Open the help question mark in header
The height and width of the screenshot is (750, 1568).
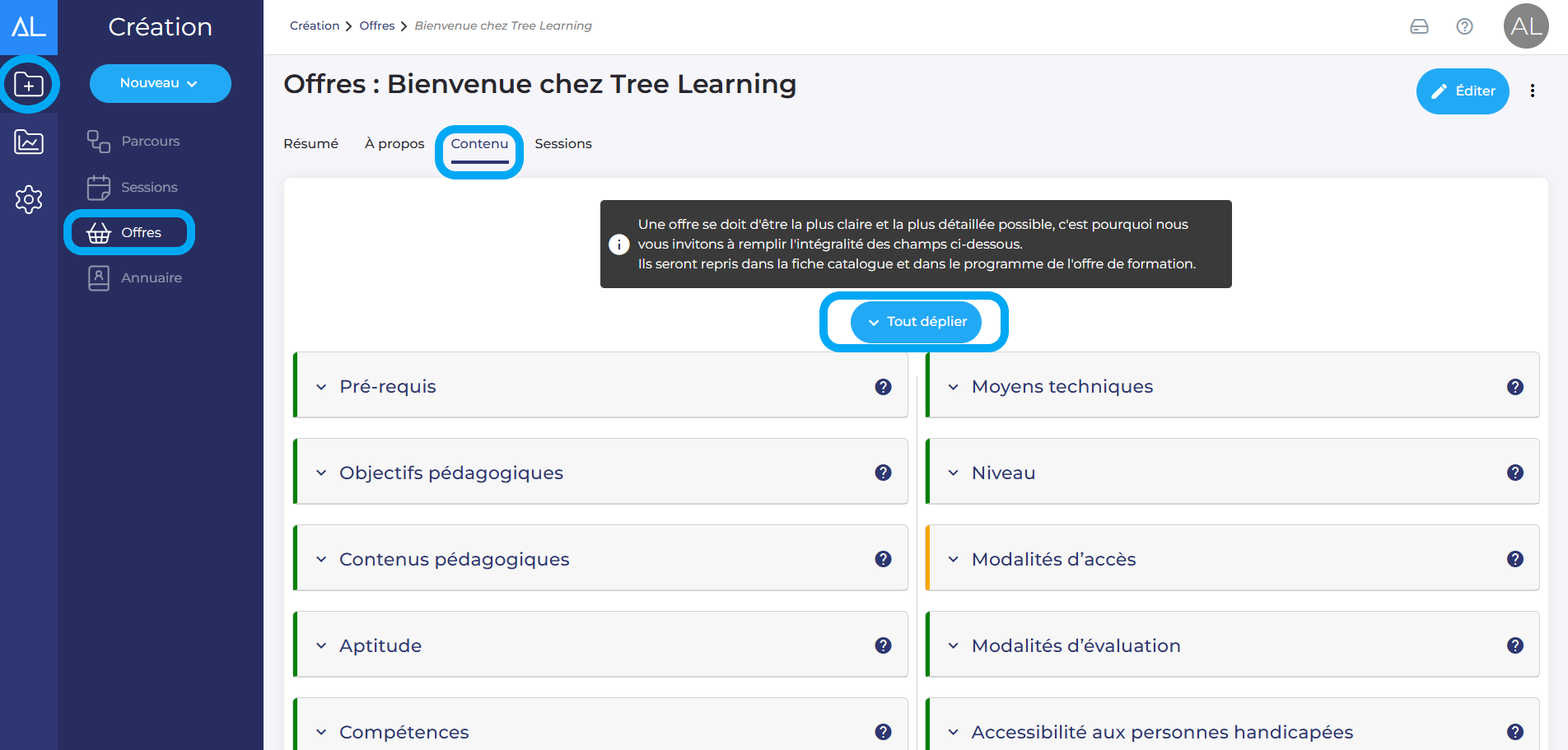coord(1464,26)
